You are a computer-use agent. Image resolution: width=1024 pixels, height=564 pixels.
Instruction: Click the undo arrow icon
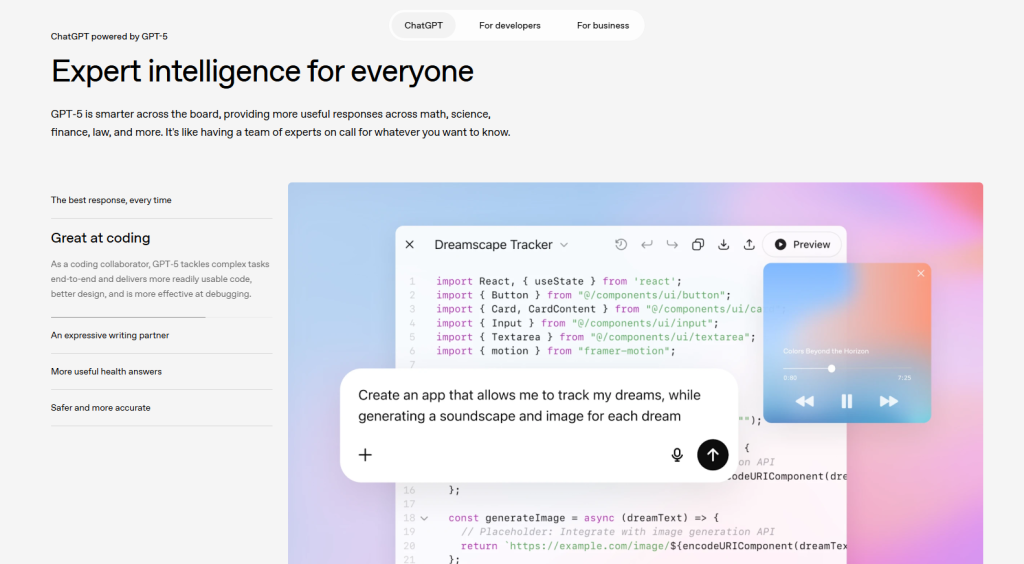pos(647,244)
